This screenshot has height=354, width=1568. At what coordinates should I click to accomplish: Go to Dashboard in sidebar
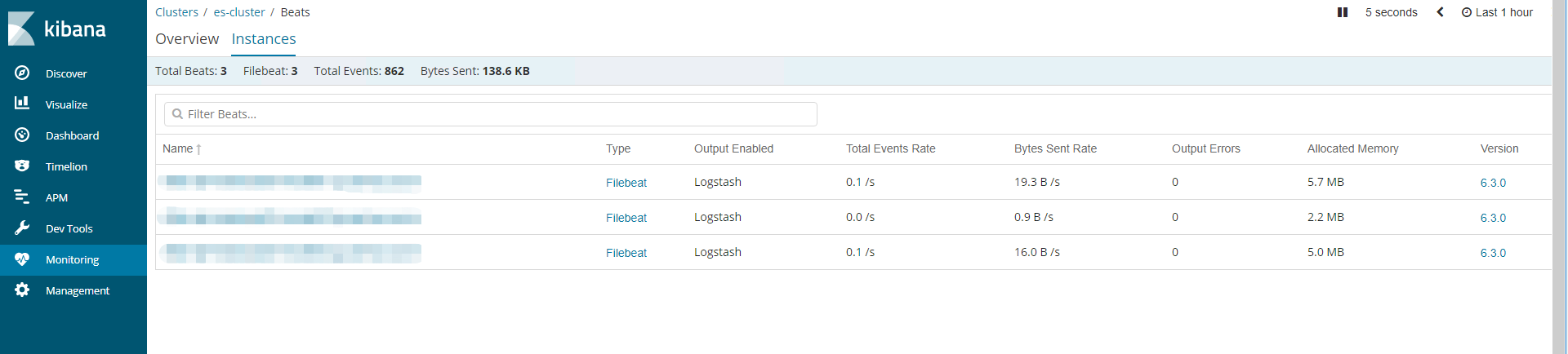tap(72, 135)
